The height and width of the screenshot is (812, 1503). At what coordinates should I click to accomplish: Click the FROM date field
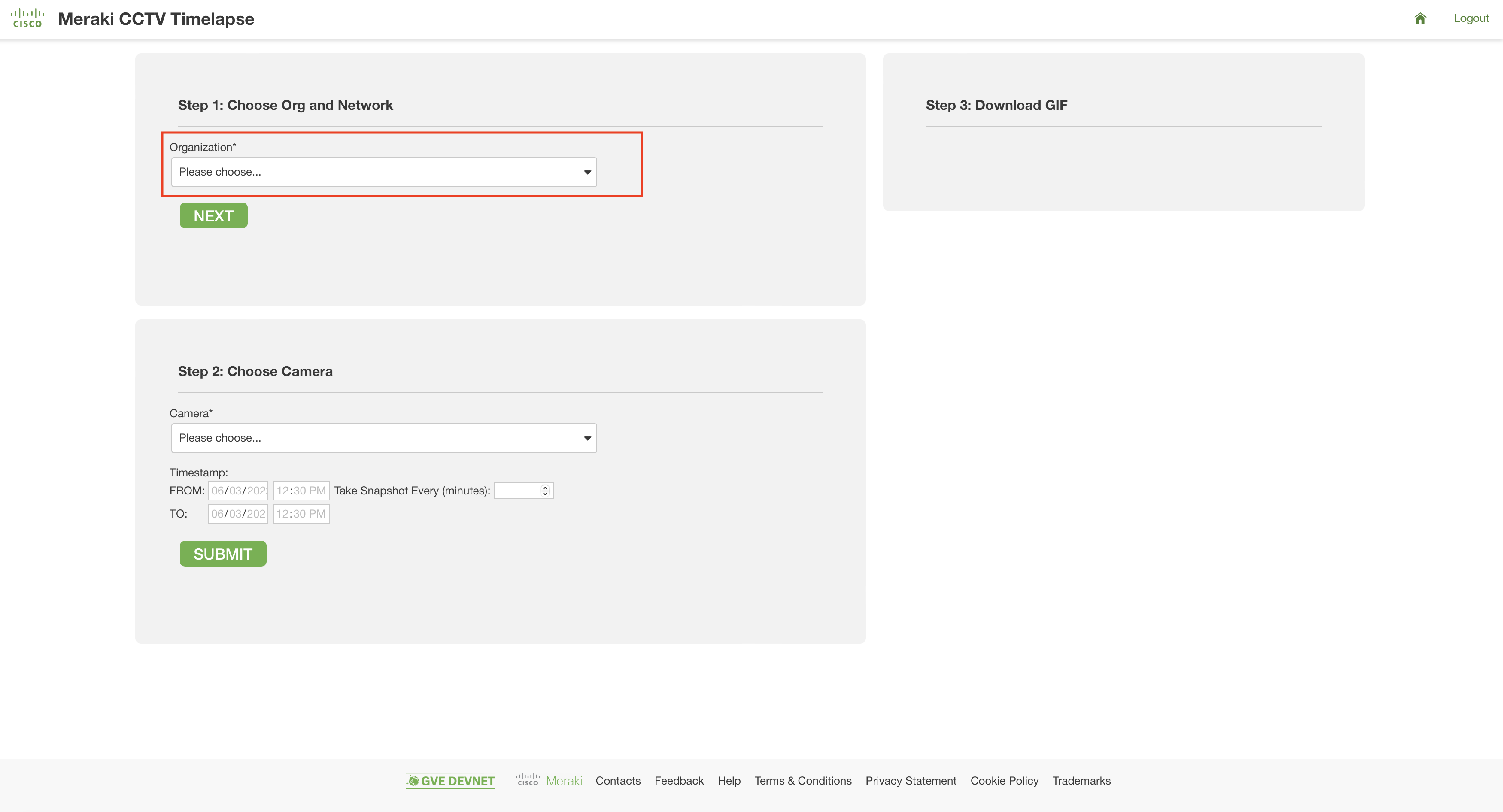(238, 491)
